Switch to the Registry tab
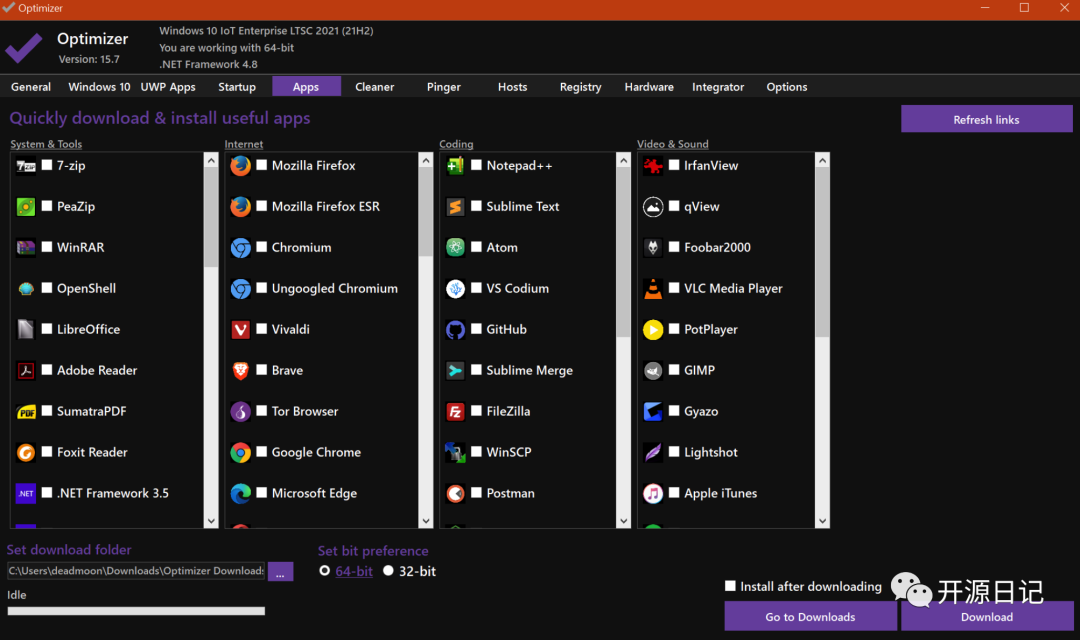Viewport: 1080px width, 640px height. pos(581,87)
